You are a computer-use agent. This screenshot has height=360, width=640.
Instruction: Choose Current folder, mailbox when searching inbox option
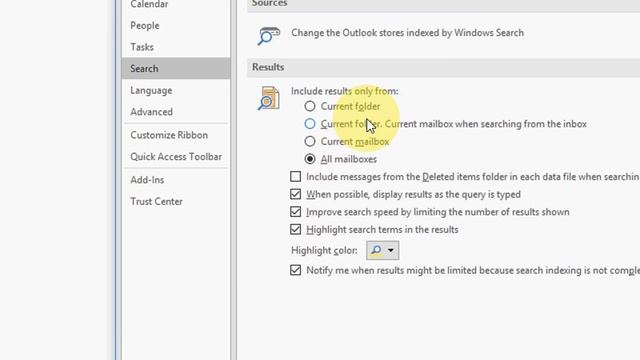(x=310, y=124)
